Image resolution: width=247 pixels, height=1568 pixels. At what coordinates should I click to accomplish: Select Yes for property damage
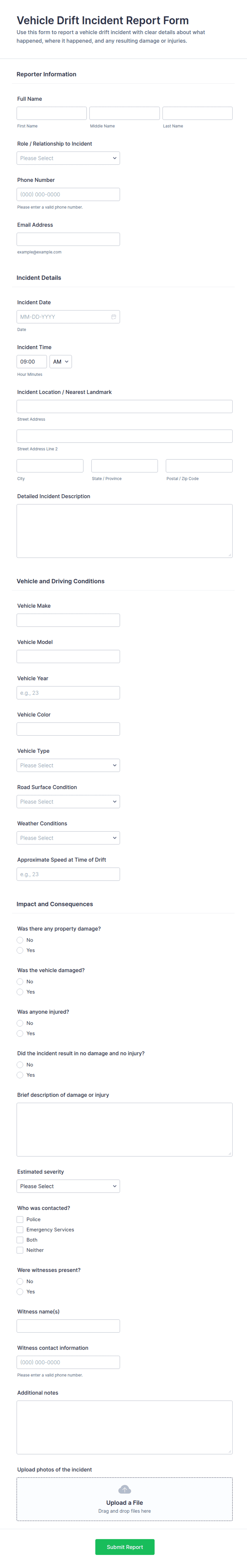tap(20, 950)
